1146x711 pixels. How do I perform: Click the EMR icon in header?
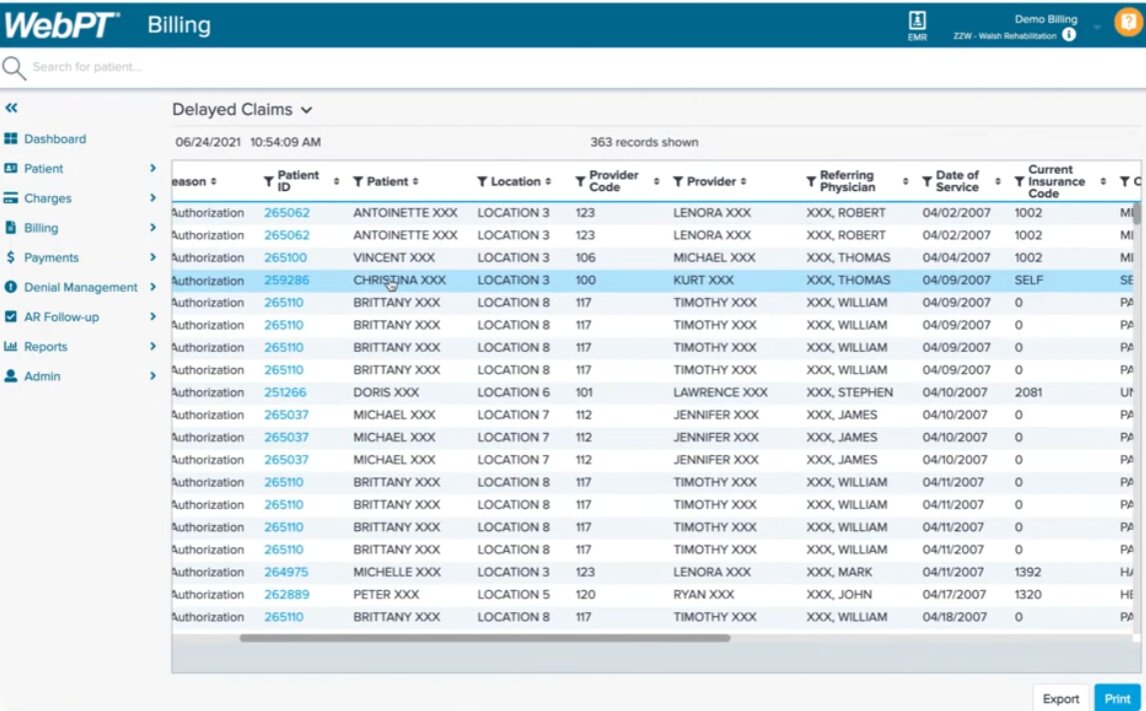click(917, 21)
